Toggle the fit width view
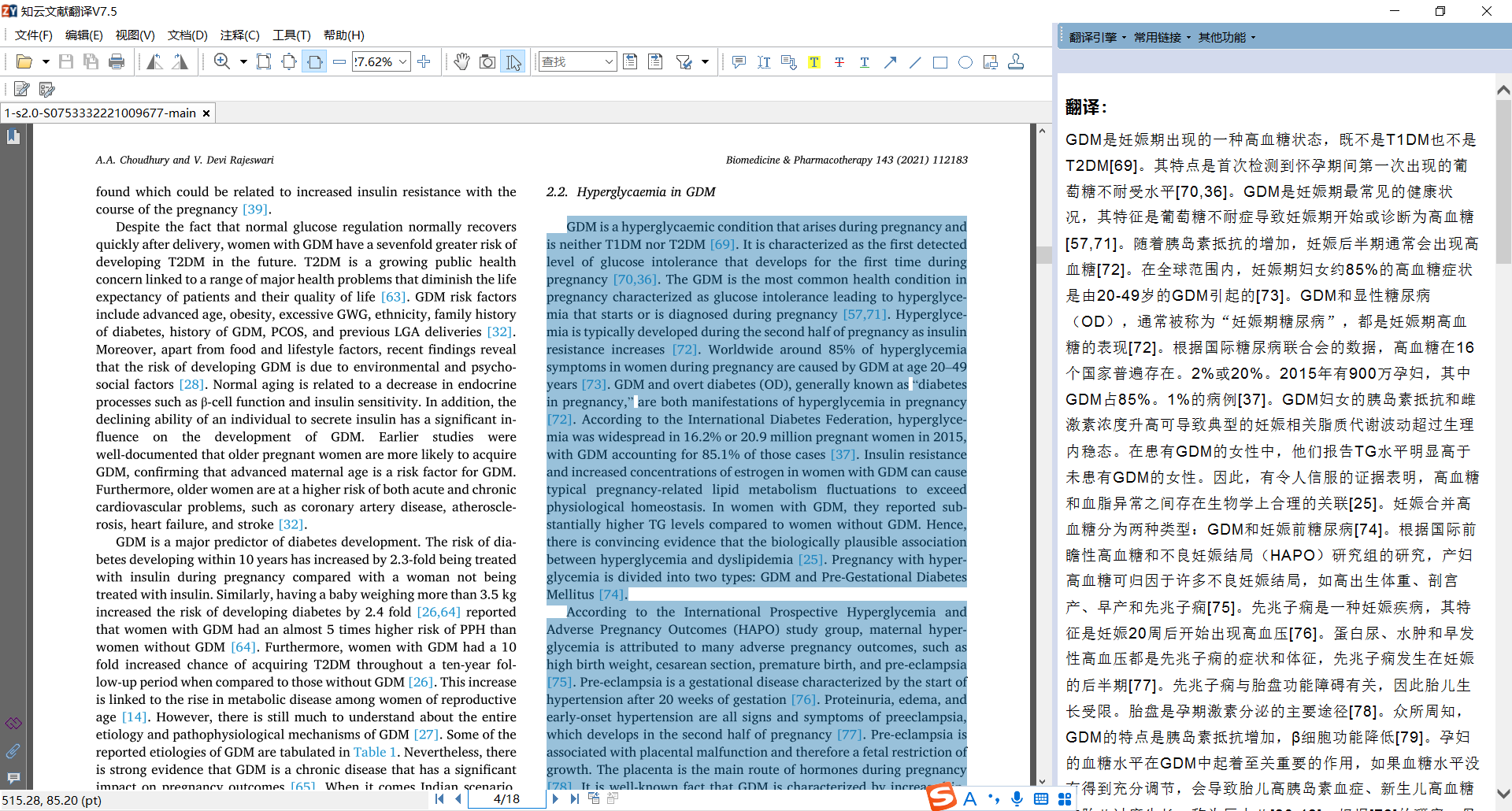The image size is (1512, 811). point(315,61)
